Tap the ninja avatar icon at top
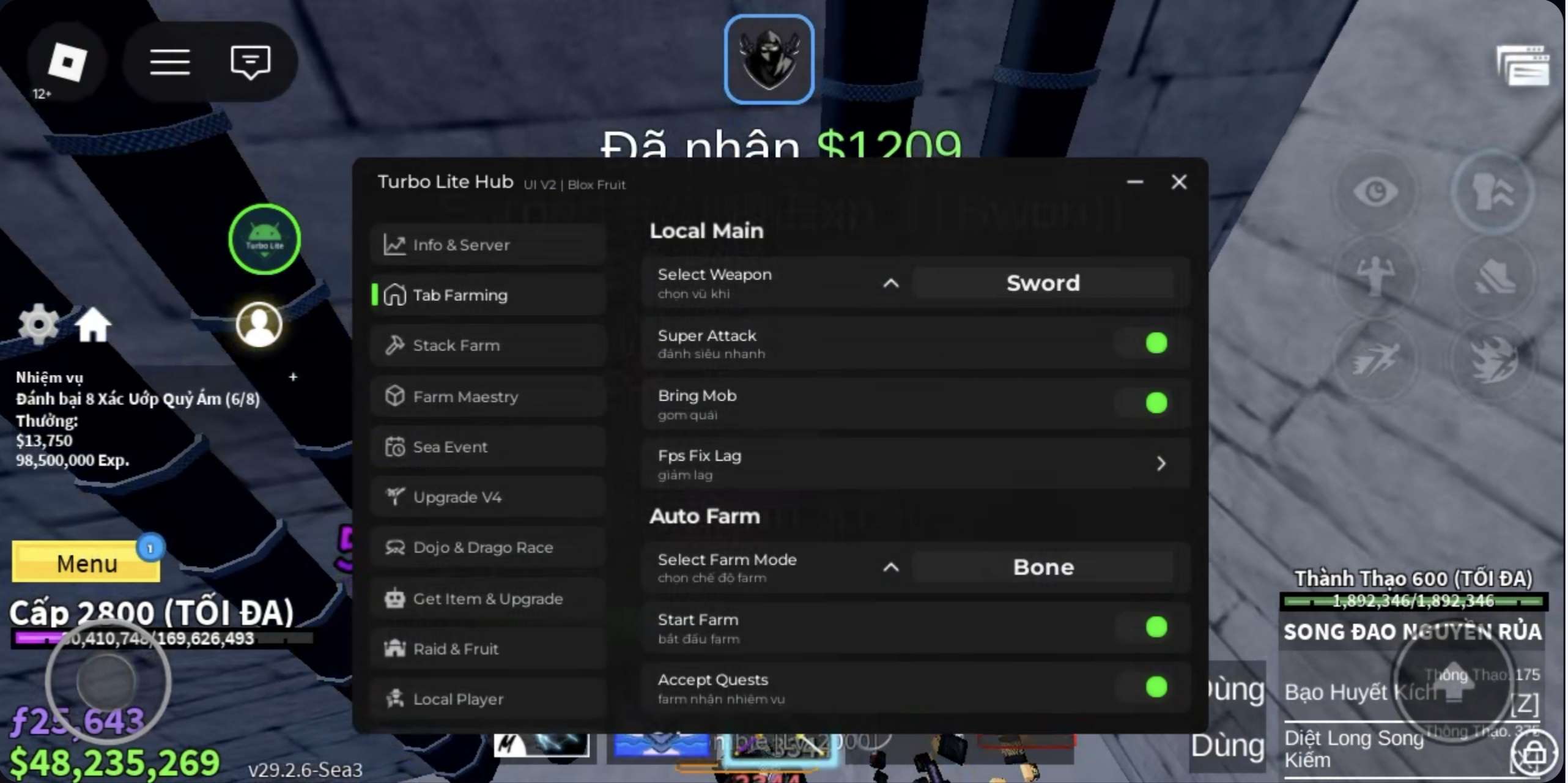This screenshot has width=1568, height=783. point(769,59)
